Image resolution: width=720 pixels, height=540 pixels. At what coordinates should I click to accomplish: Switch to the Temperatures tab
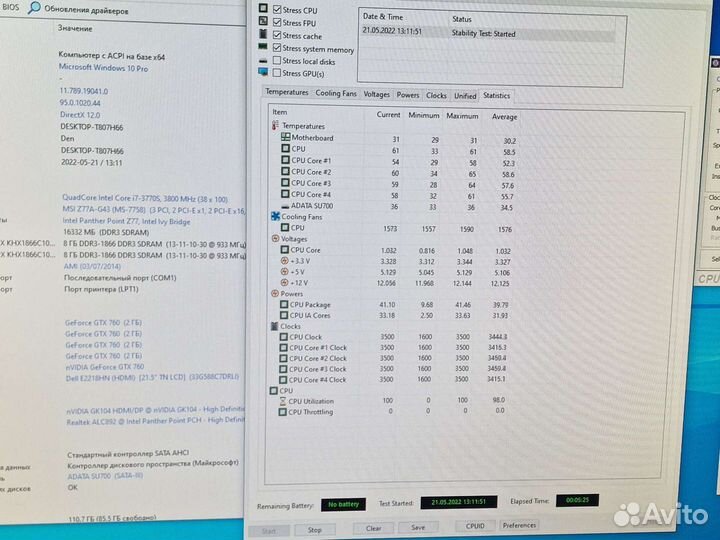point(287,92)
